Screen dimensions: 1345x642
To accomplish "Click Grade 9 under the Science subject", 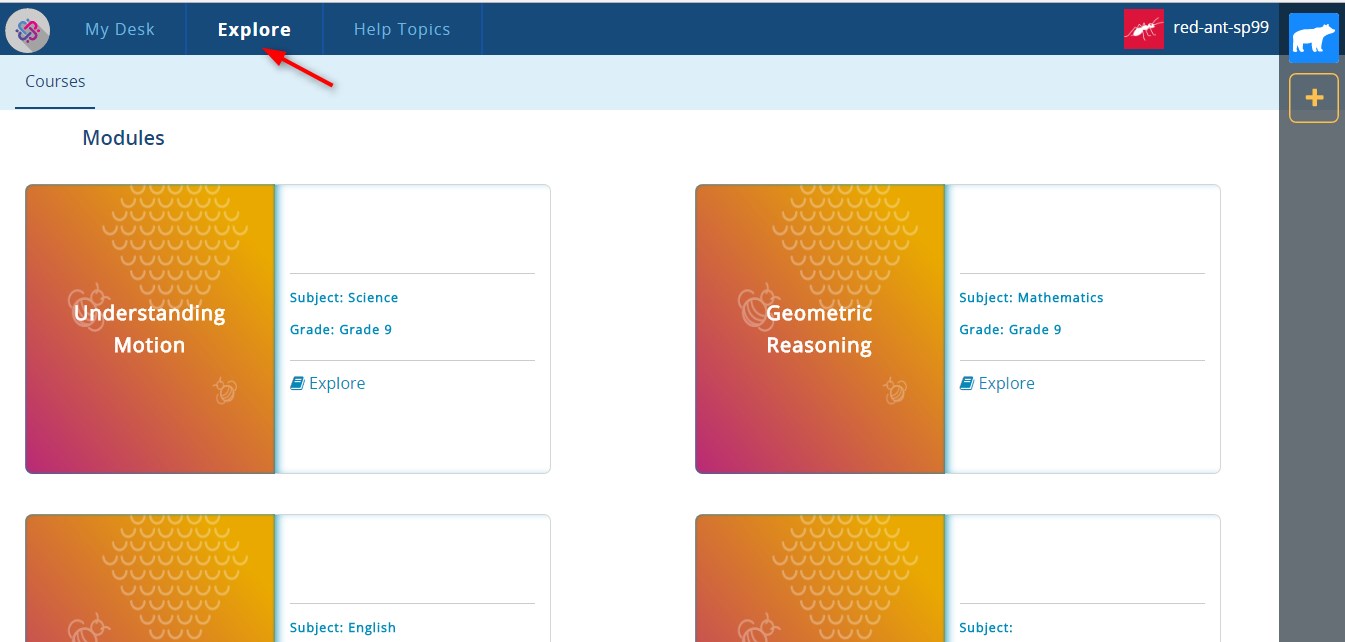I will (341, 329).
